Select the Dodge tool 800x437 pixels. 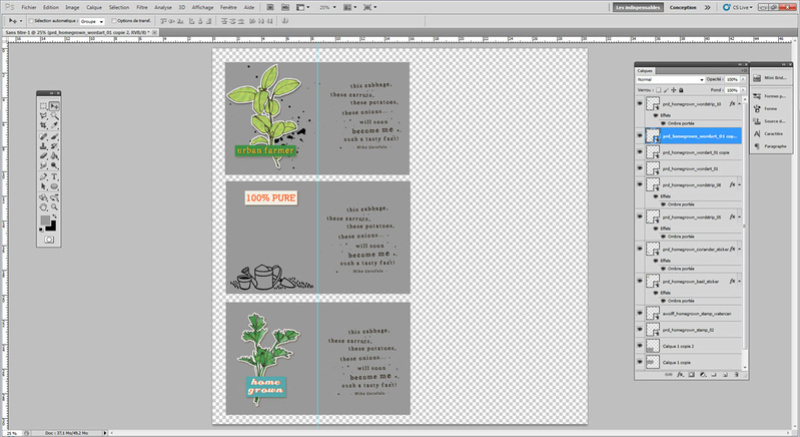(x=54, y=166)
